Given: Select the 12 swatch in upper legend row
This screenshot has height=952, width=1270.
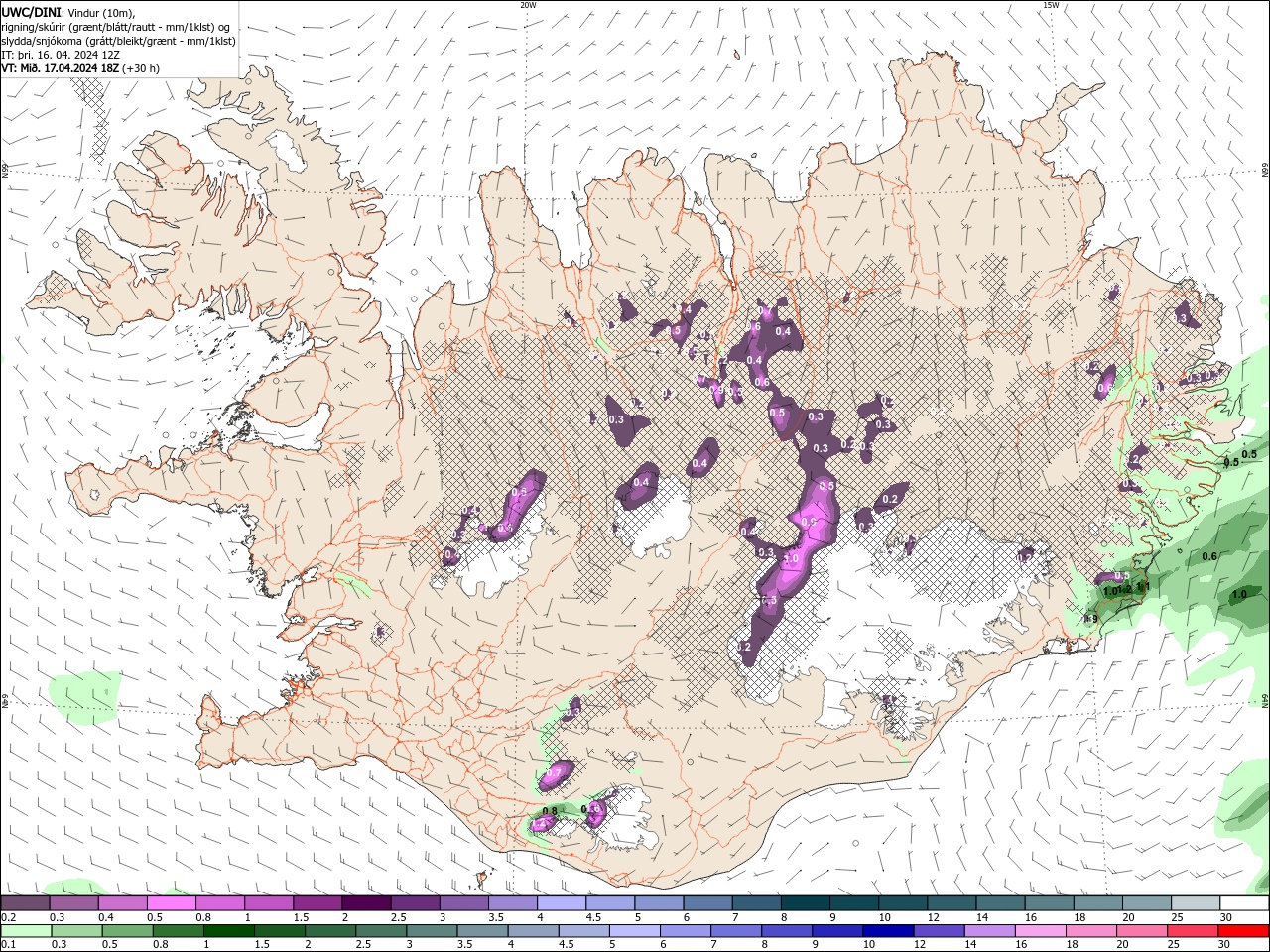Looking at the screenshot, I should [951, 903].
